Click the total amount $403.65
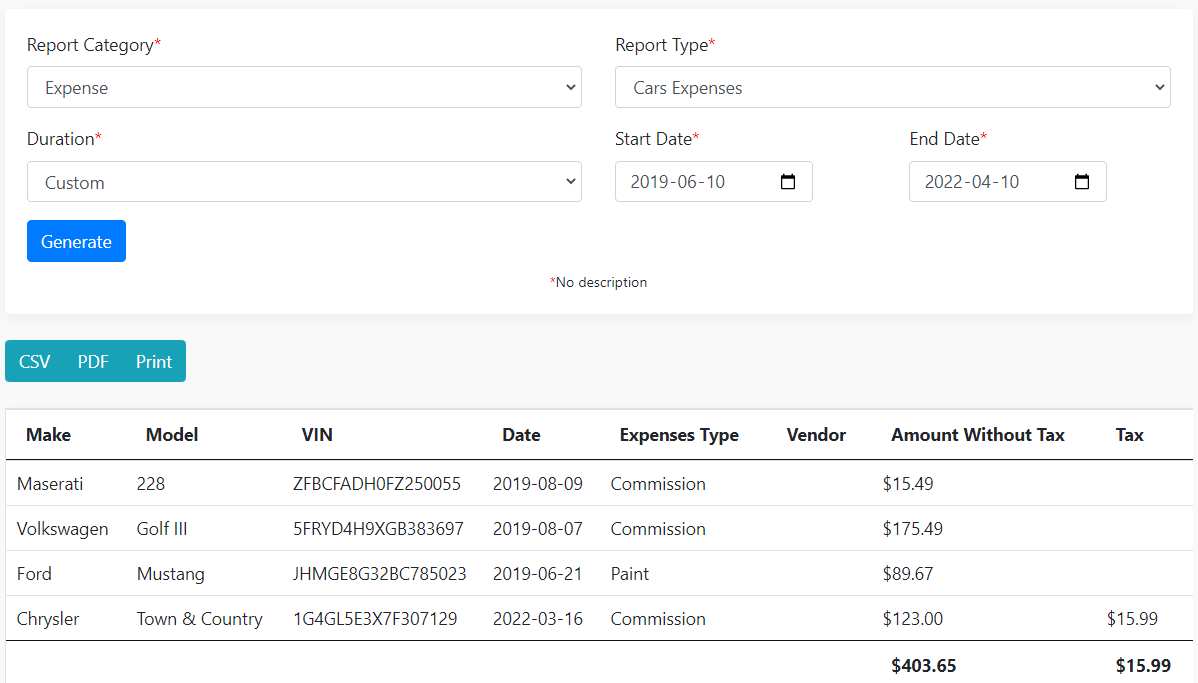The height and width of the screenshot is (683, 1198). click(923, 665)
